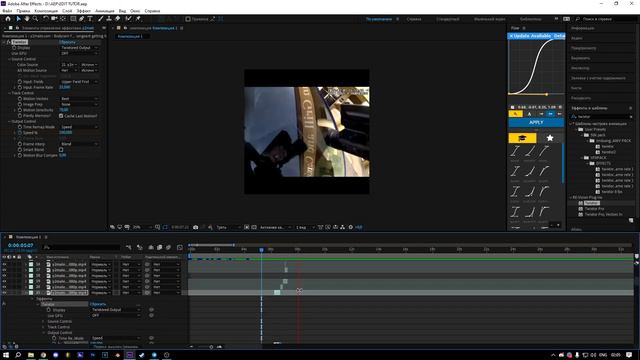The height and width of the screenshot is (360, 640).
Task: Open the Input Fields dropdown
Action: pos(79,82)
